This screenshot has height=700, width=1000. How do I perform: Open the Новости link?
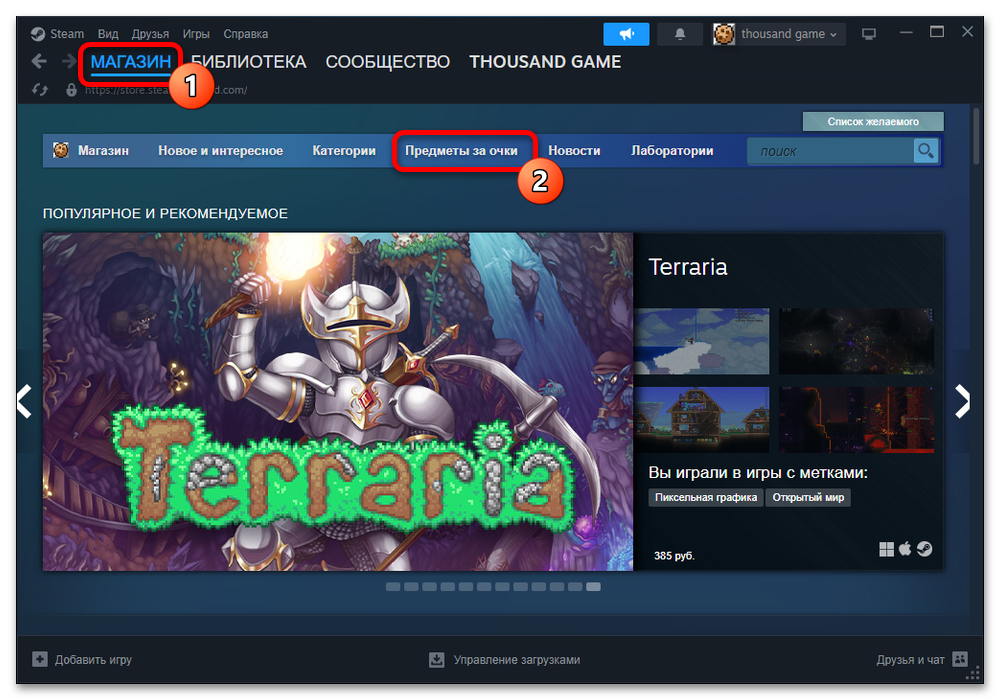(574, 150)
